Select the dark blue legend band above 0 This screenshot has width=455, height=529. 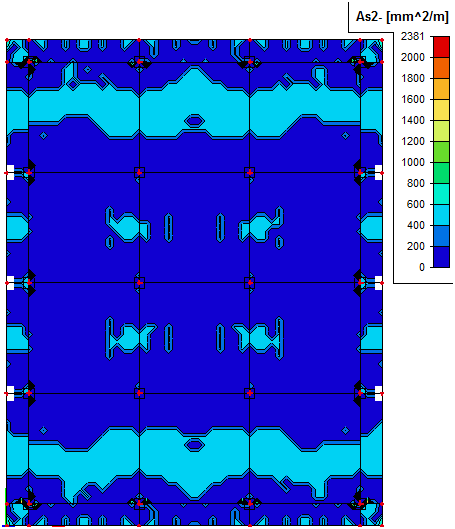441,257
